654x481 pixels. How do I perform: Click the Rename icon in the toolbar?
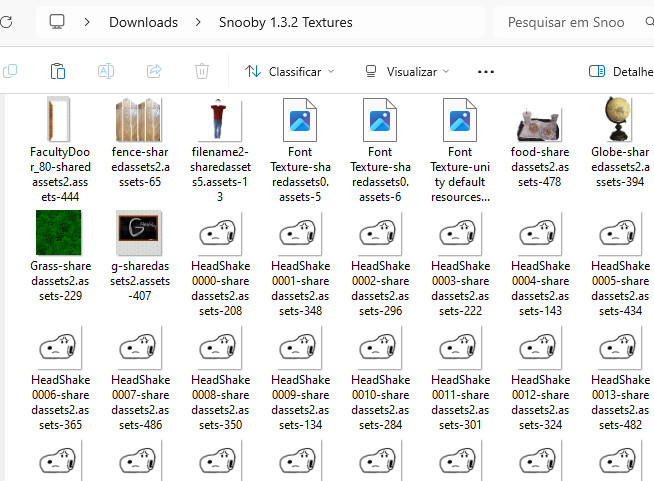coord(106,71)
